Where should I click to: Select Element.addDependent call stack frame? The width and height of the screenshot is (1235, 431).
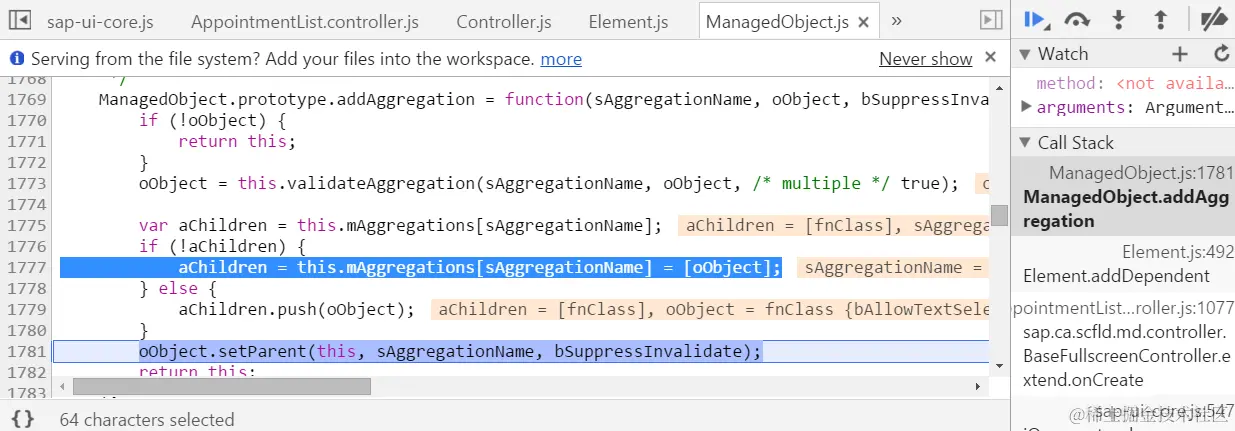1123,264
